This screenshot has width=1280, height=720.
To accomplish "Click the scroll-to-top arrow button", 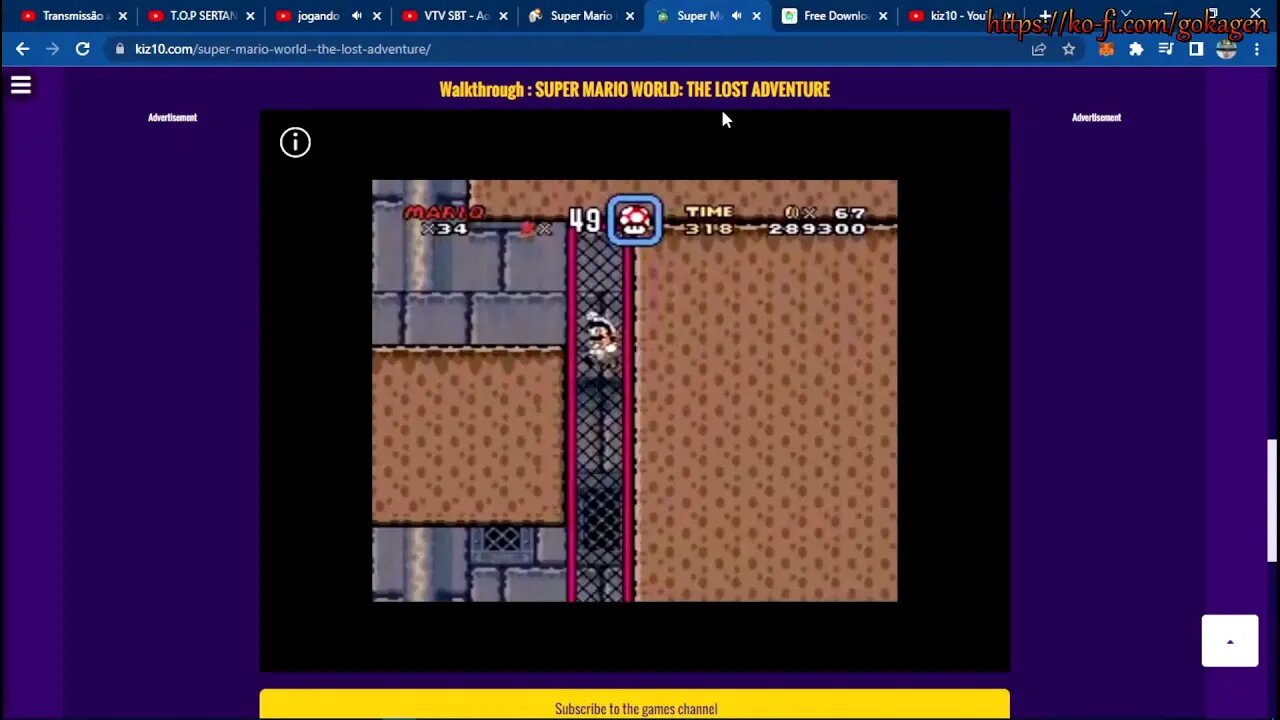I will pyautogui.click(x=1230, y=641).
